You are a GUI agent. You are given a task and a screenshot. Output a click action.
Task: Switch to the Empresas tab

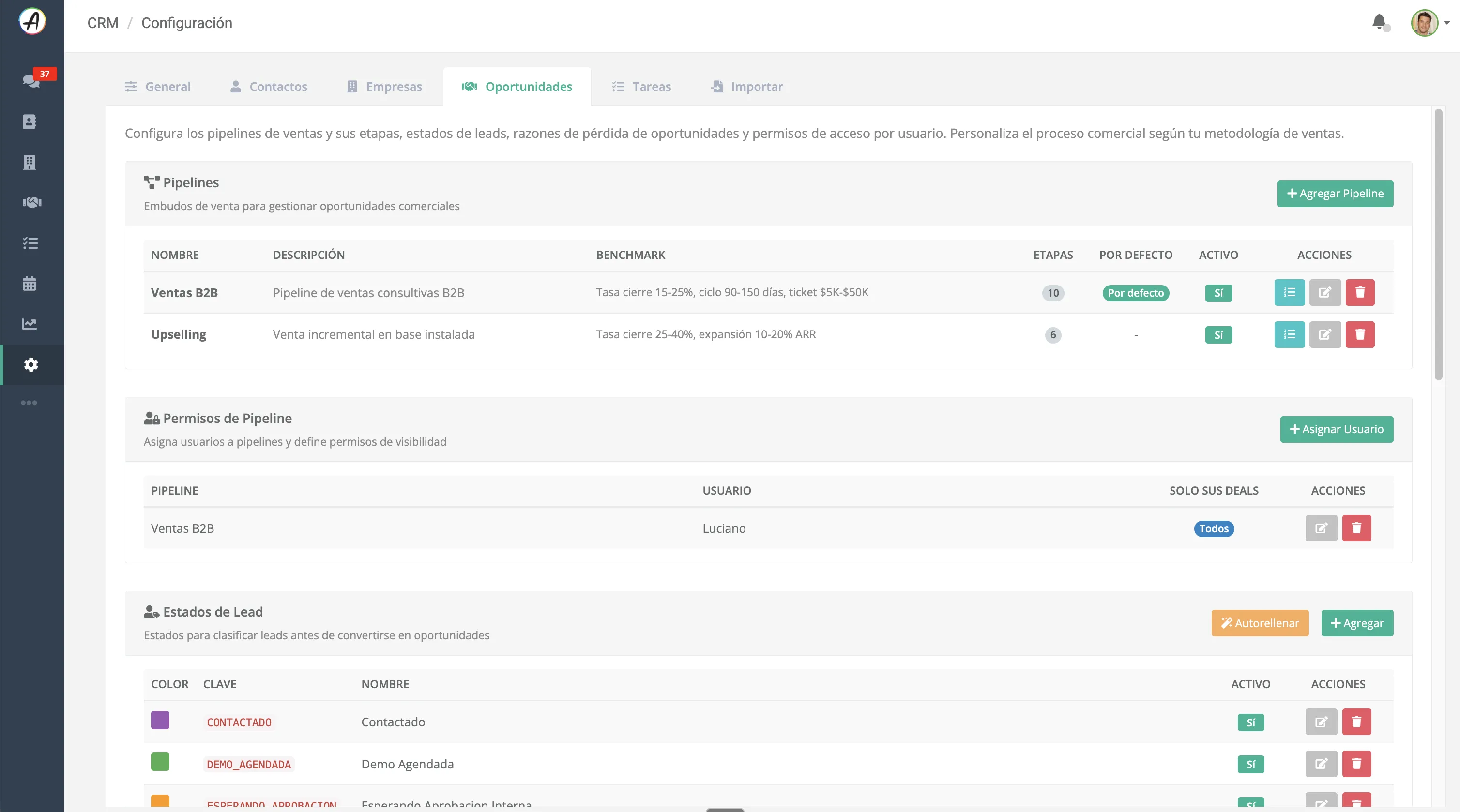(384, 87)
